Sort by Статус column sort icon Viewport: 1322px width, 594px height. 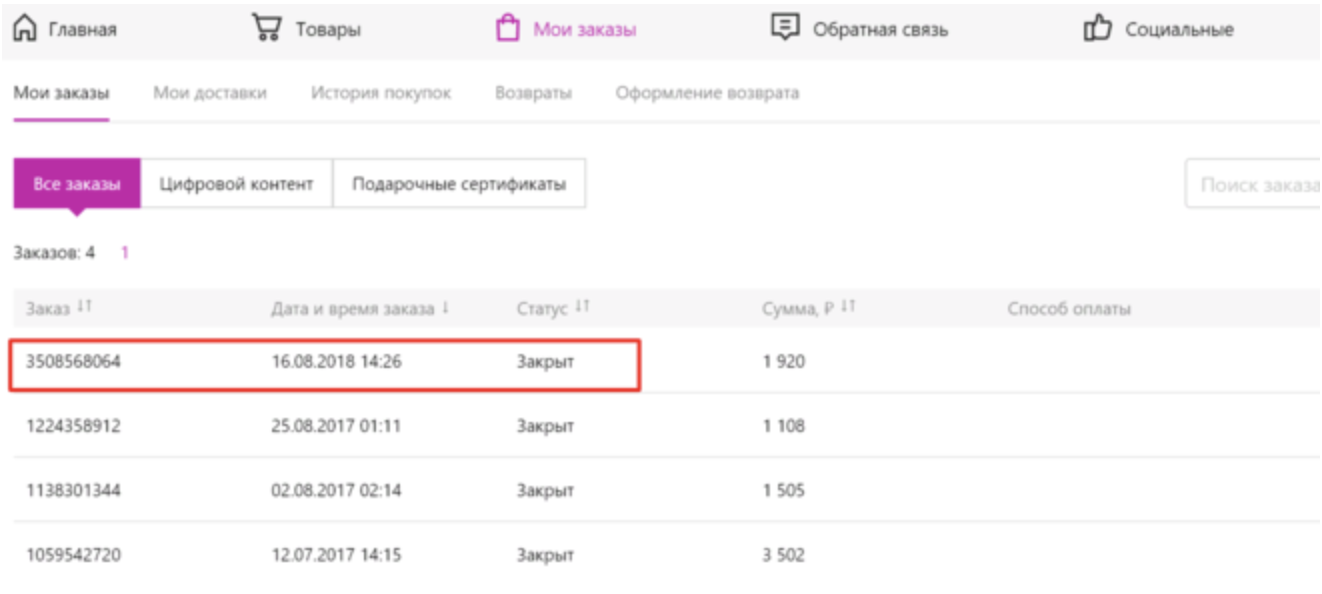(582, 308)
